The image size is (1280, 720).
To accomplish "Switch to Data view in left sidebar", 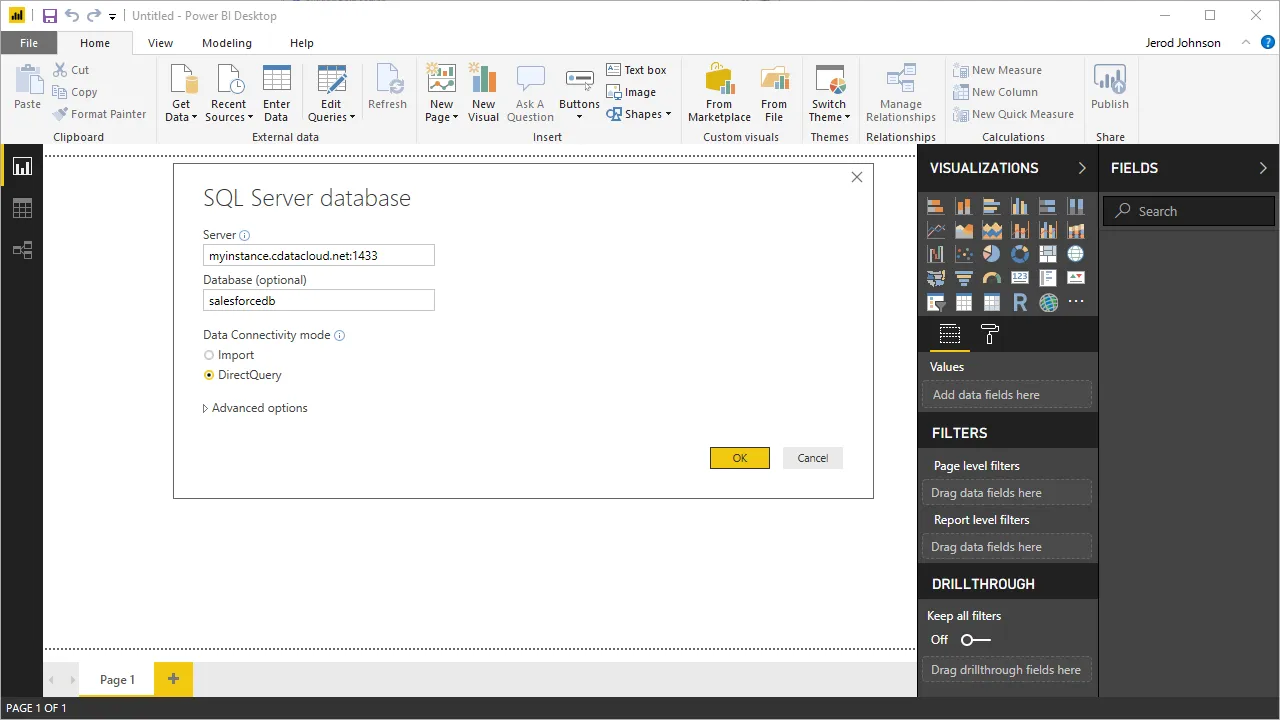I will coord(22,208).
